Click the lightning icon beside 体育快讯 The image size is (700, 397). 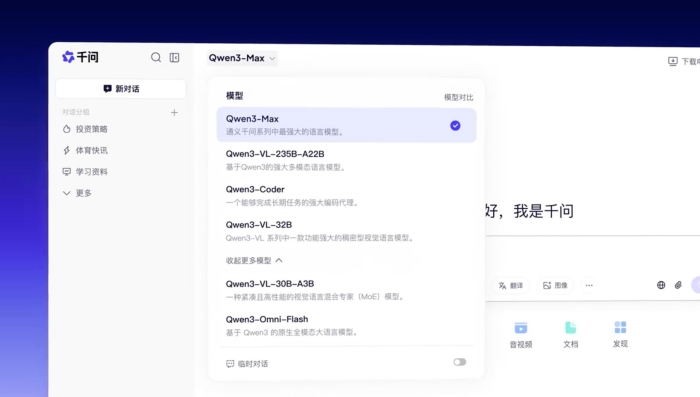tap(67, 150)
